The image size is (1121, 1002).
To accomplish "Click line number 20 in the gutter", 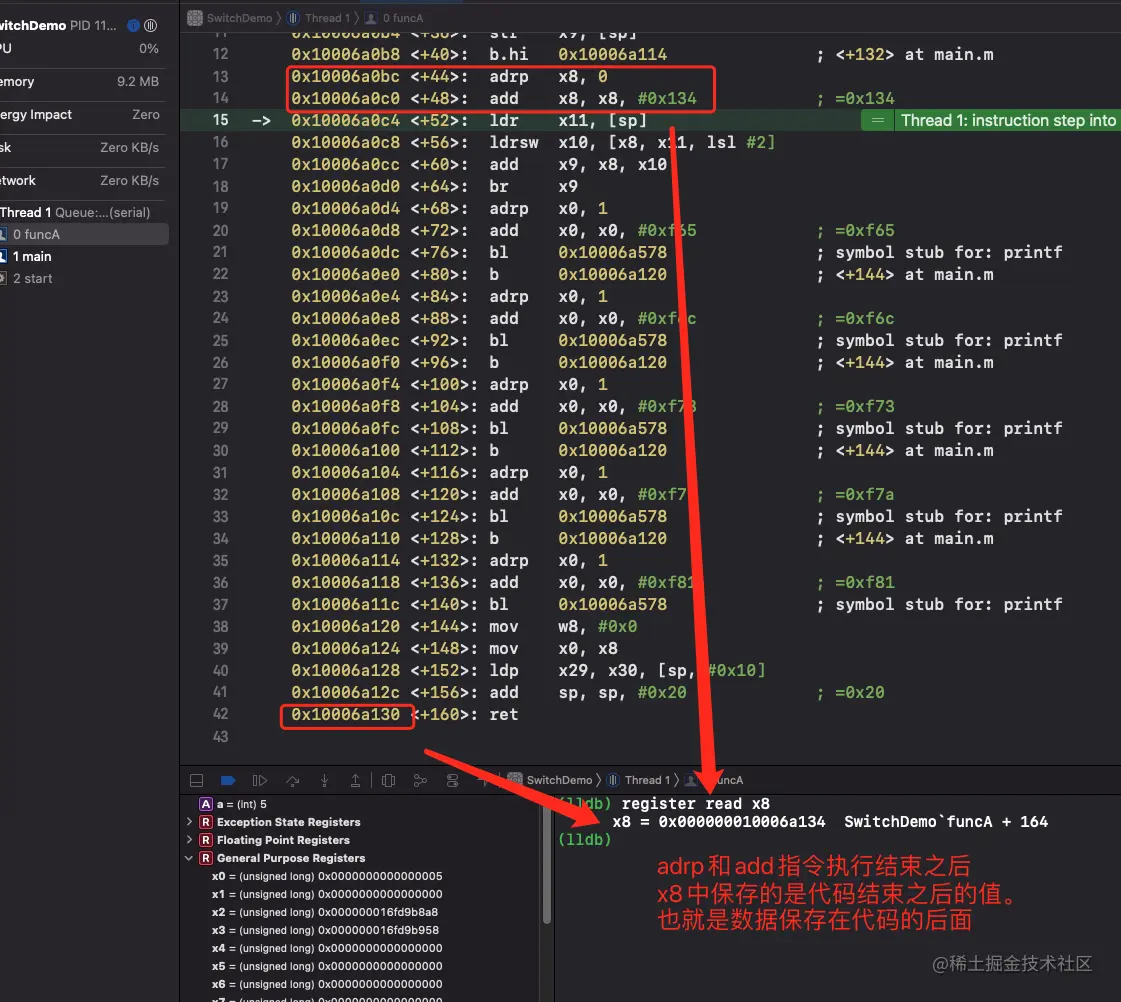I will (220, 231).
